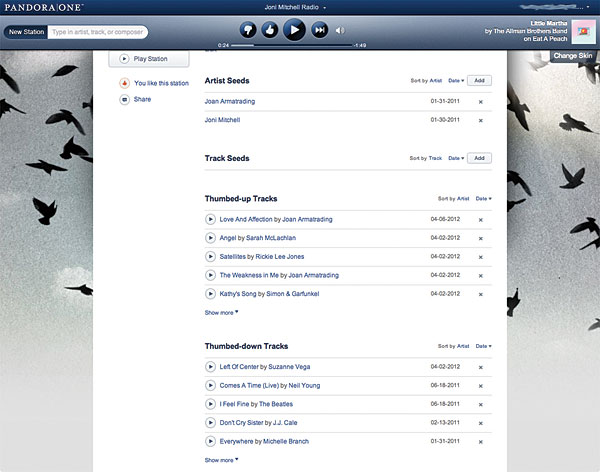Open Thumbed-down Tracks Date sort dropdown
The width and height of the screenshot is (600, 472).
[x=484, y=346]
